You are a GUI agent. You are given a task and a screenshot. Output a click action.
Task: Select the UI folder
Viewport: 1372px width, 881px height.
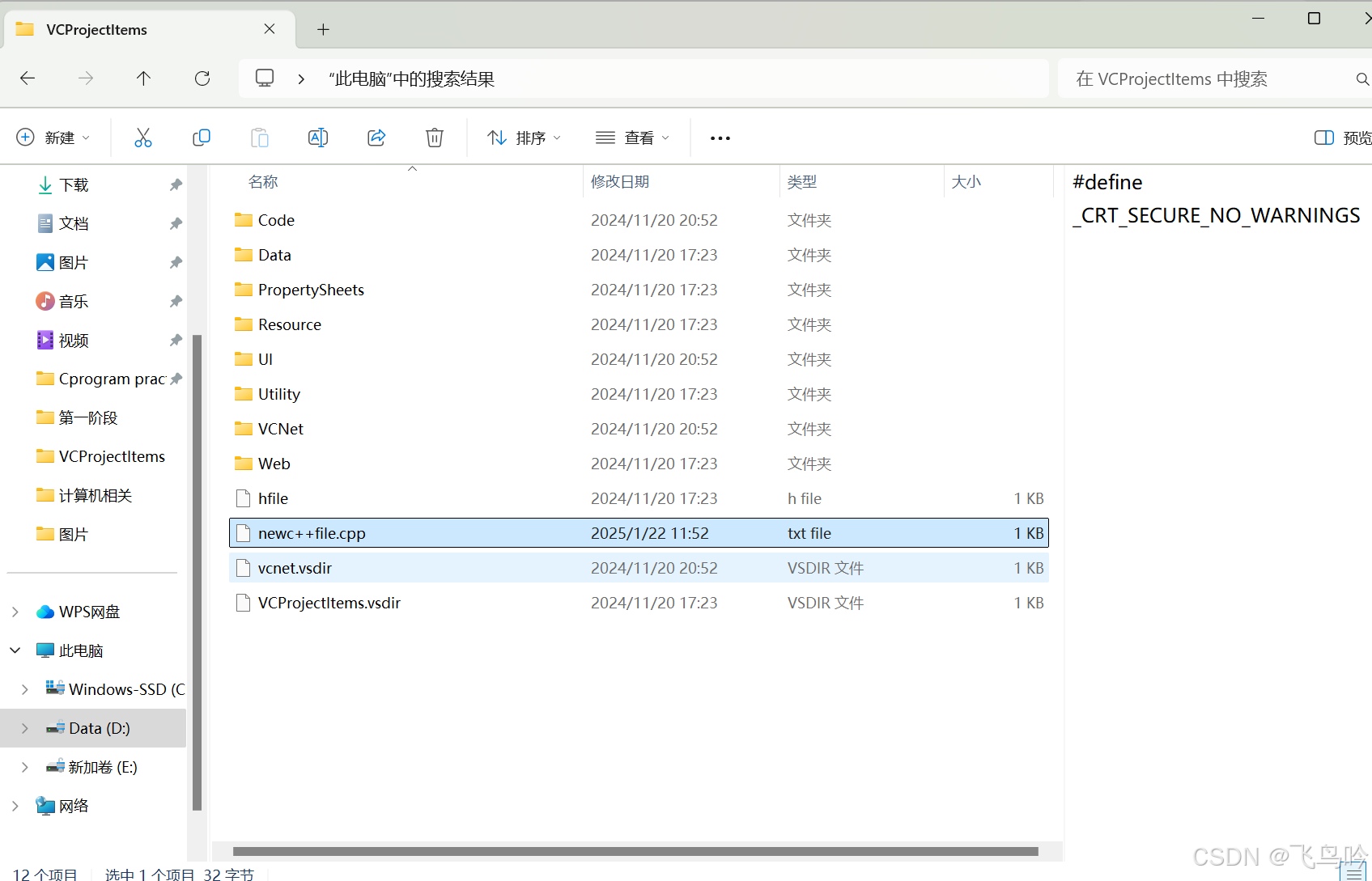coord(639,359)
